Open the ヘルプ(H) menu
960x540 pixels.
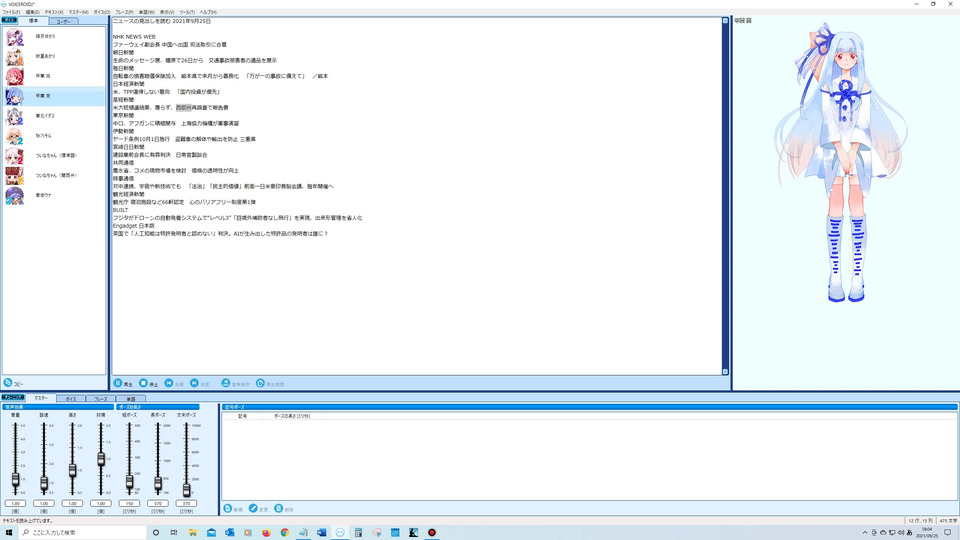point(208,12)
